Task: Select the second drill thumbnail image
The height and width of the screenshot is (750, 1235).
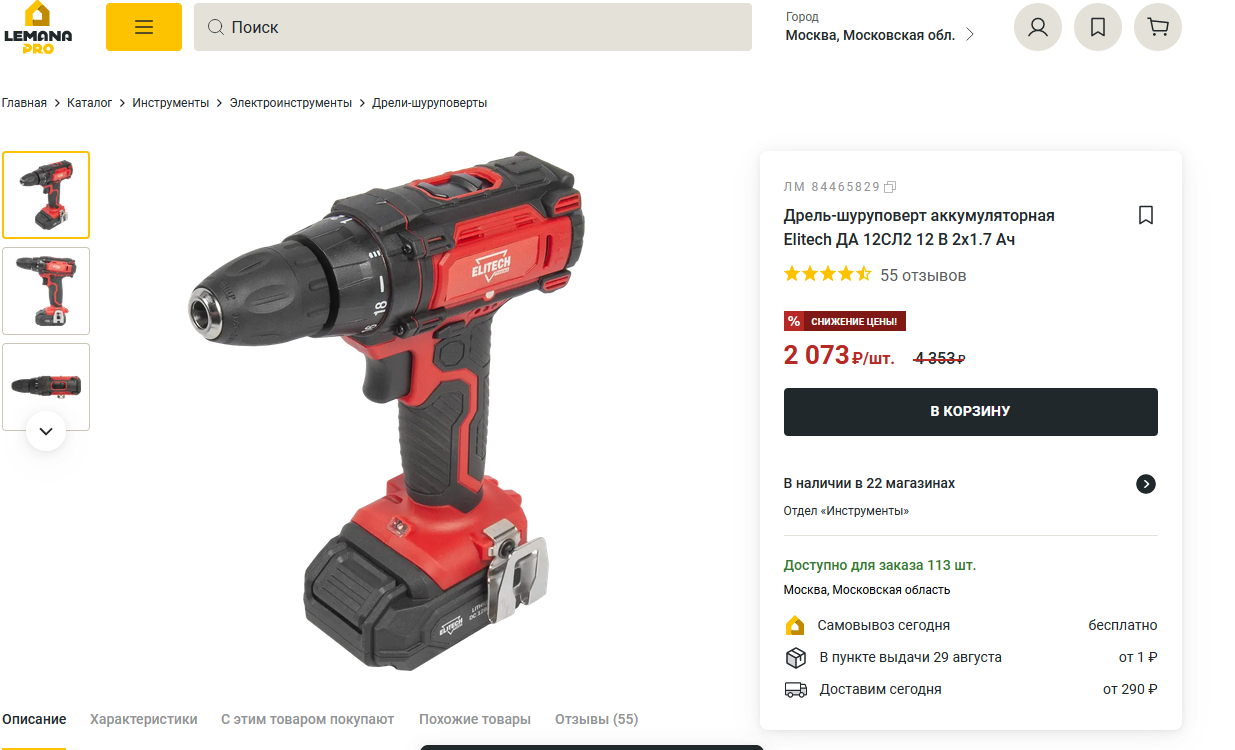Action: coord(46,291)
